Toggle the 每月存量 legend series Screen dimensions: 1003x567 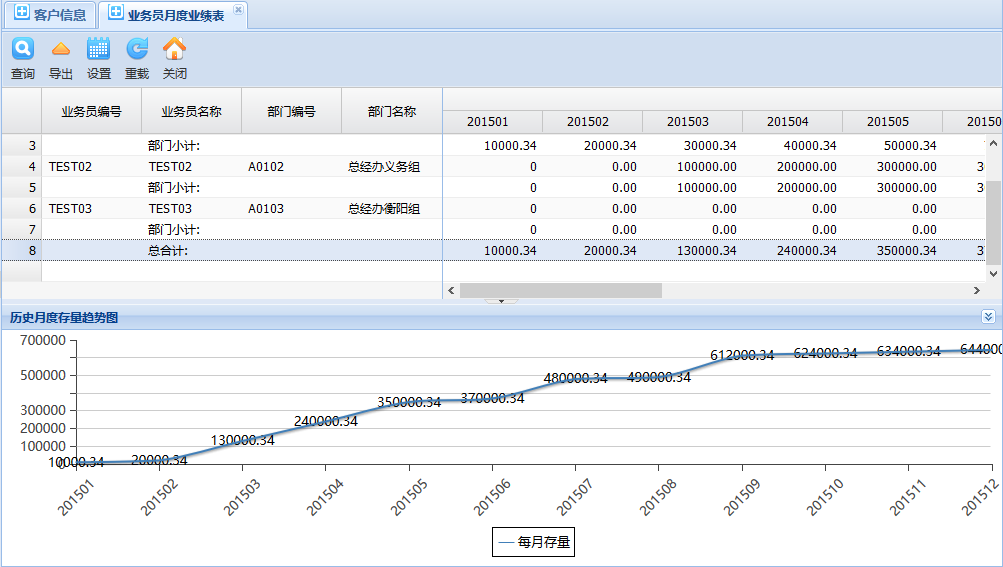click(533, 542)
